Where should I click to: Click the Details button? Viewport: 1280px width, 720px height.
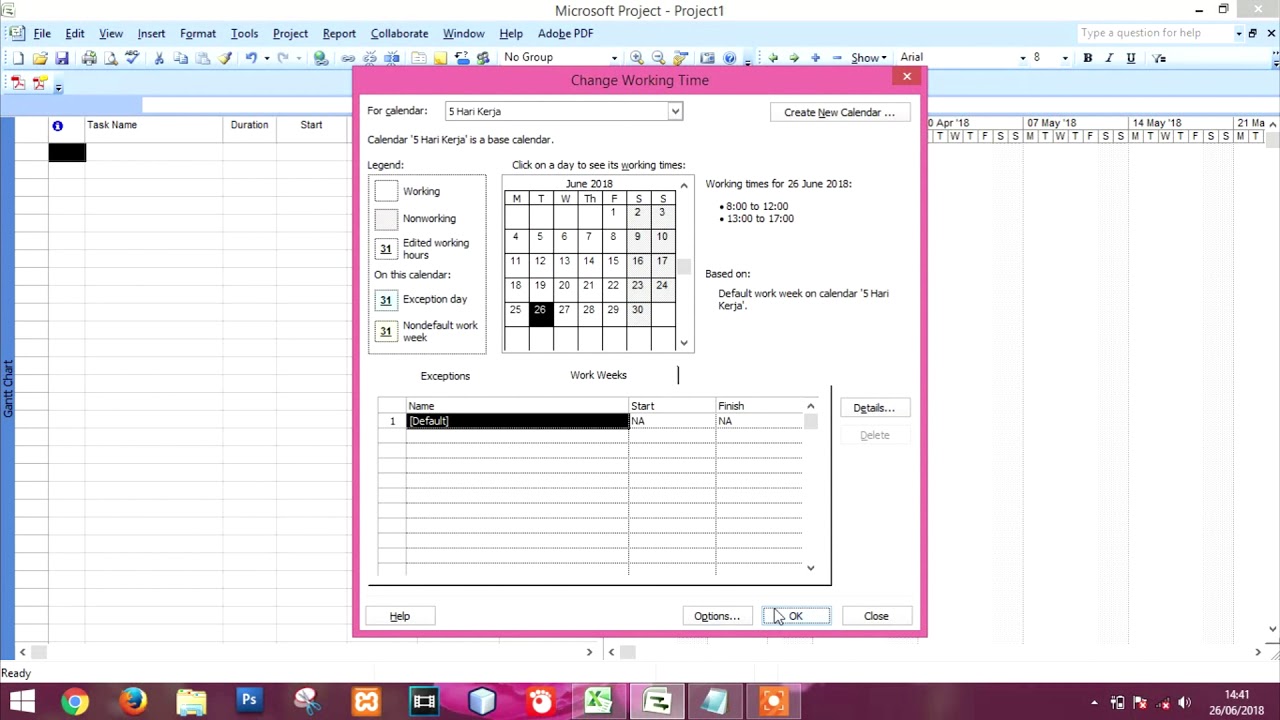(x=874, y=408)
